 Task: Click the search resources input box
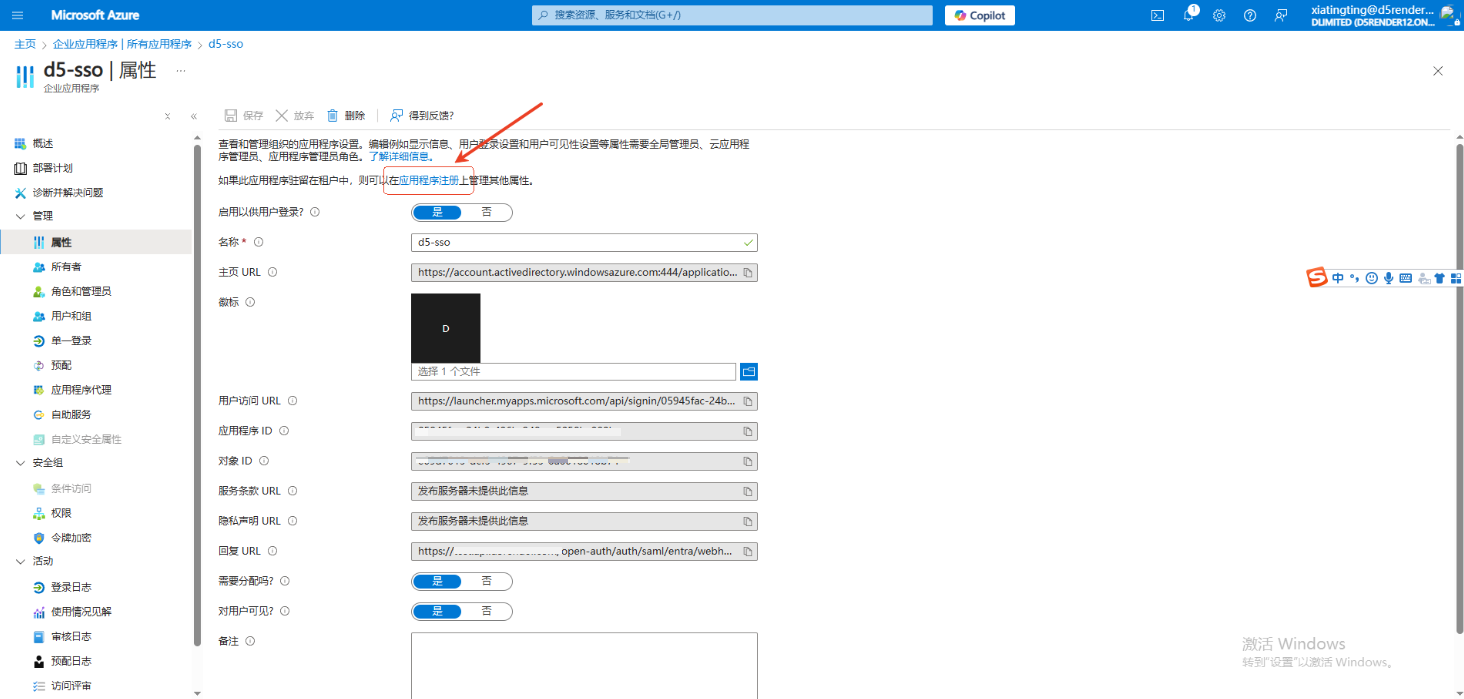pyautogui.click(x=732, y=15)
